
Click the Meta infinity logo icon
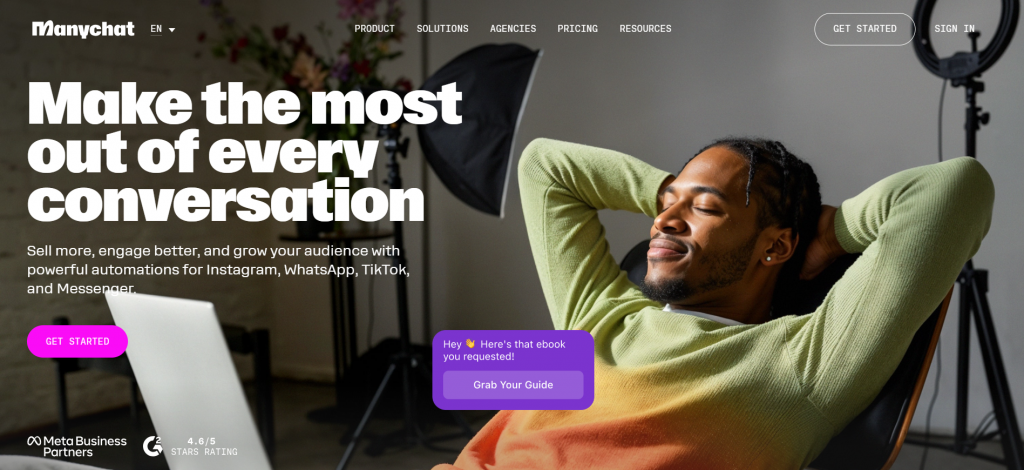pos(34,441)
